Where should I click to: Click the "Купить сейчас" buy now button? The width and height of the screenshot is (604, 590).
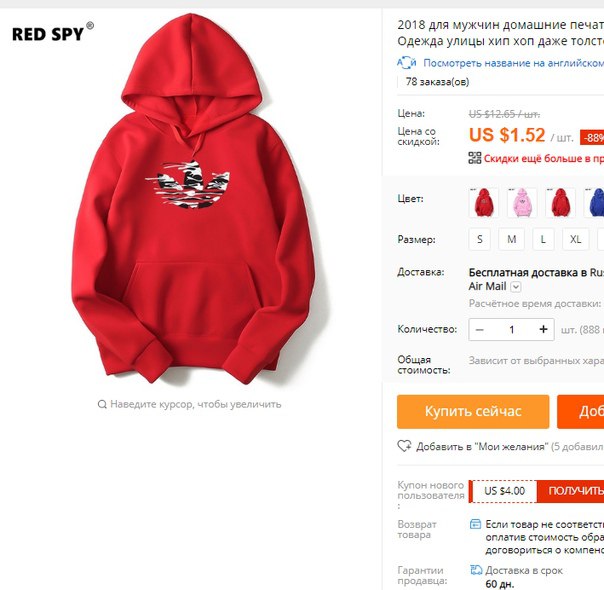coord(473,411)
